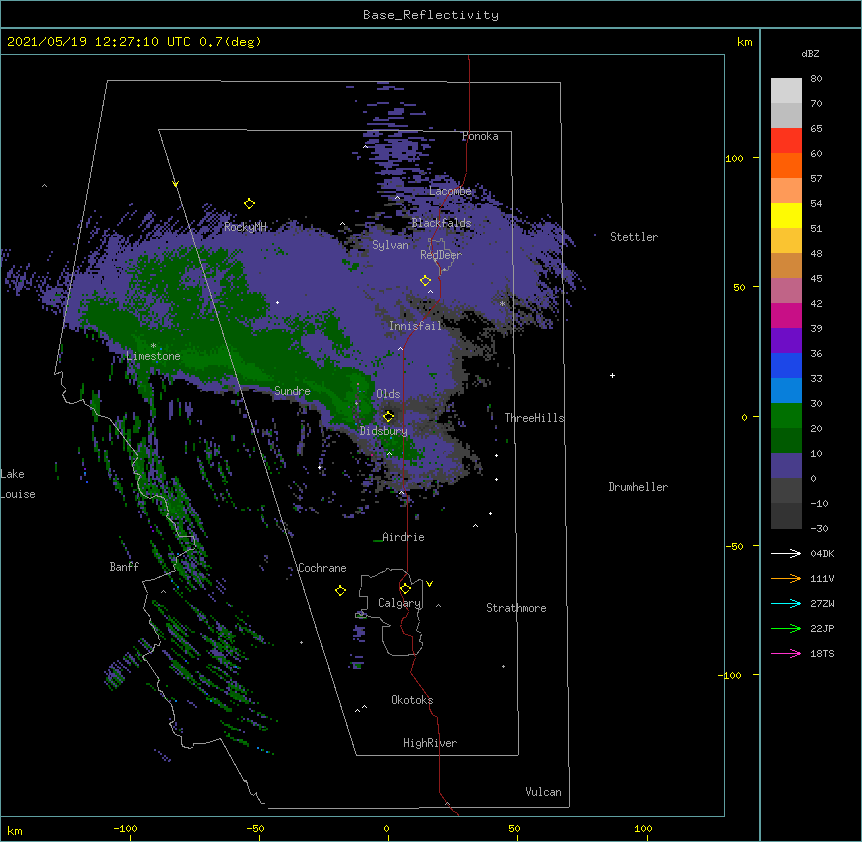Click the ThreeHills town label

[x=534, y=418]
